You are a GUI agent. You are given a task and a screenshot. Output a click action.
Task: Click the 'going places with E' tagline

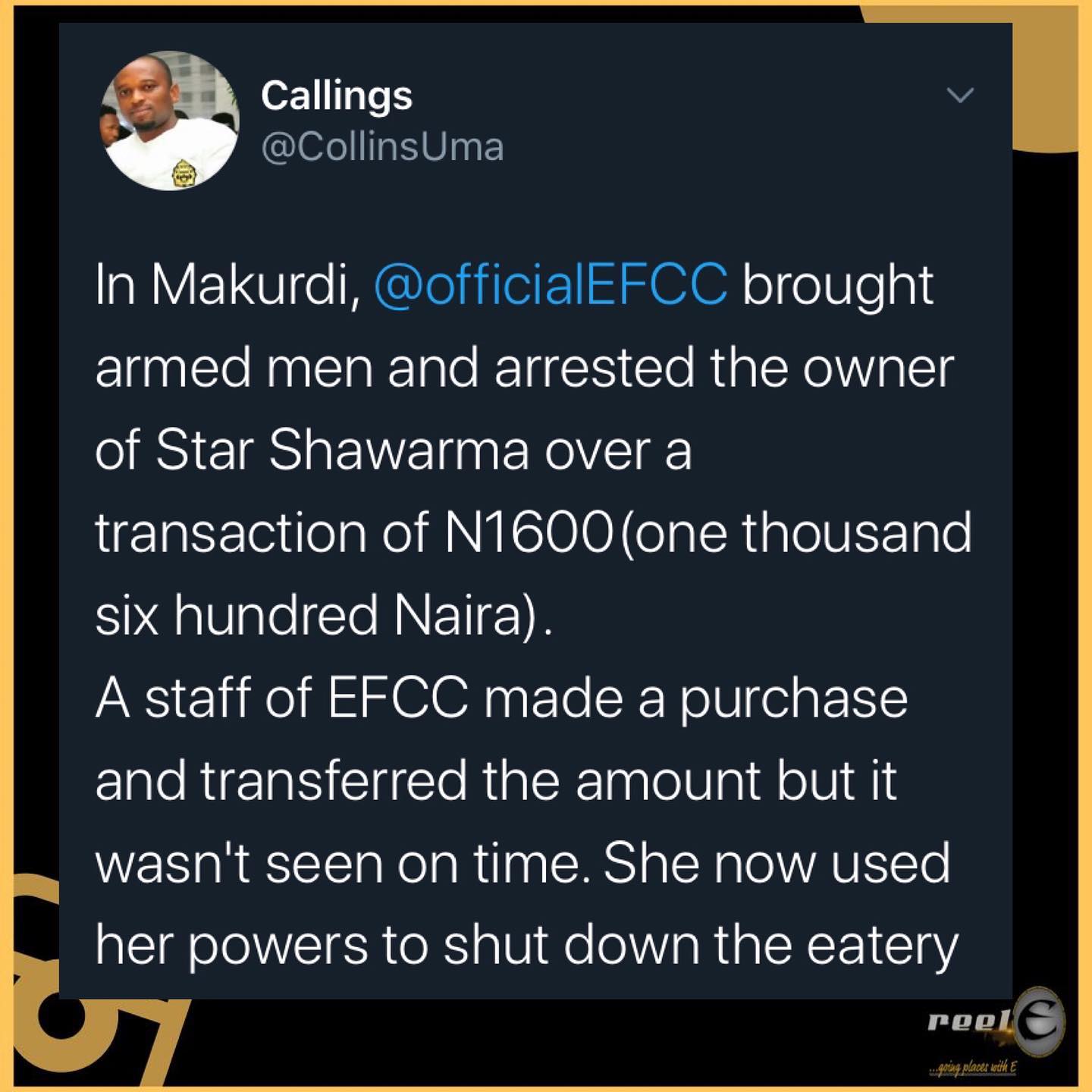(x=973, y=1068)
